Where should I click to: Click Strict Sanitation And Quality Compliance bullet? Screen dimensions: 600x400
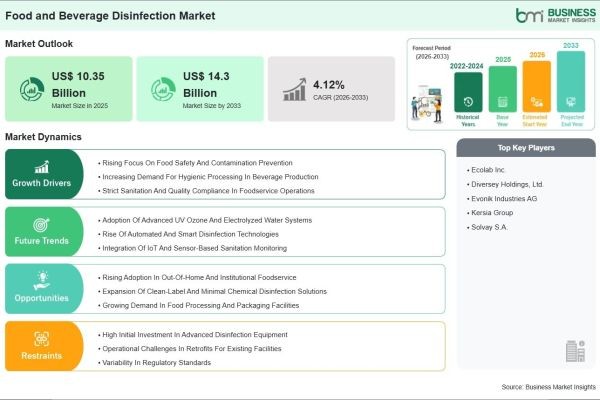click(208, 191)
